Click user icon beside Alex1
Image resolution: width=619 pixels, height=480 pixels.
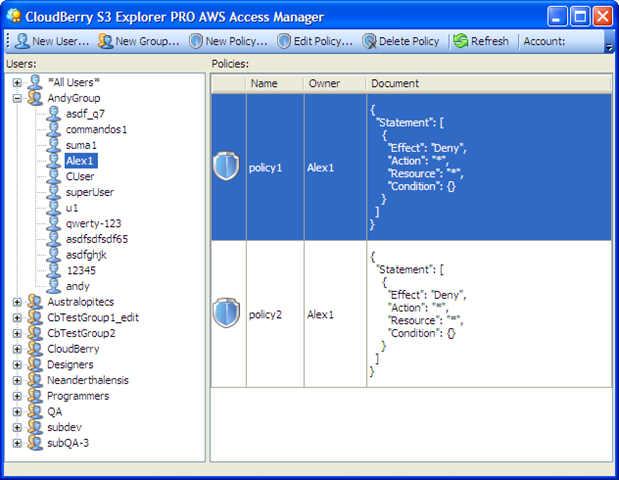(53, 161)
